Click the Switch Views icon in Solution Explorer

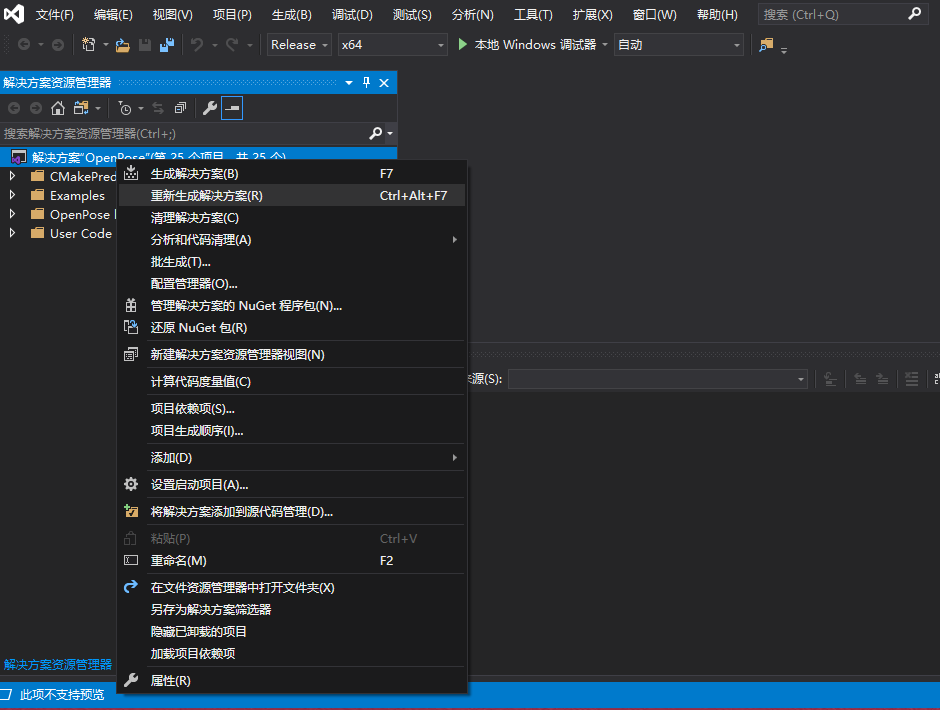[x=81, y=108]
